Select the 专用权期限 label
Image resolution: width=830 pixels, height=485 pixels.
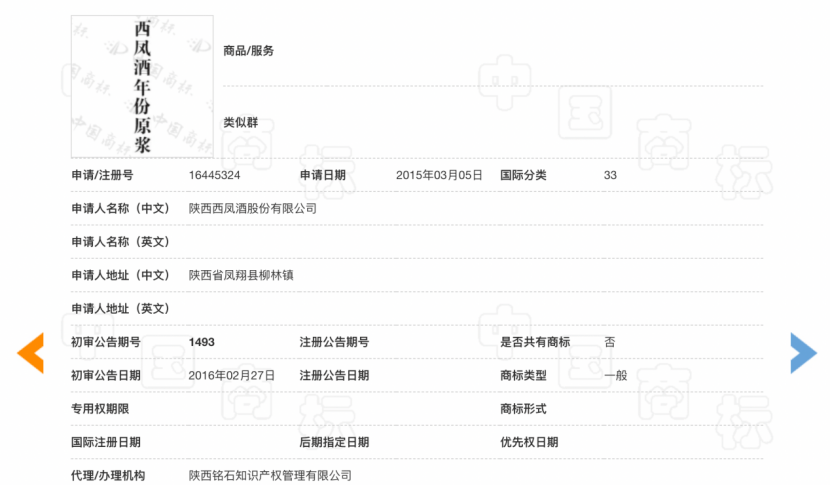point(100,409)
